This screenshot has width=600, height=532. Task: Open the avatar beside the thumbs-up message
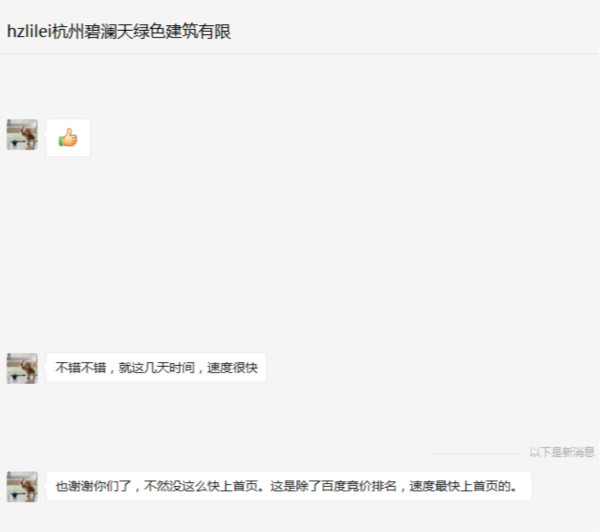[22, 134]
